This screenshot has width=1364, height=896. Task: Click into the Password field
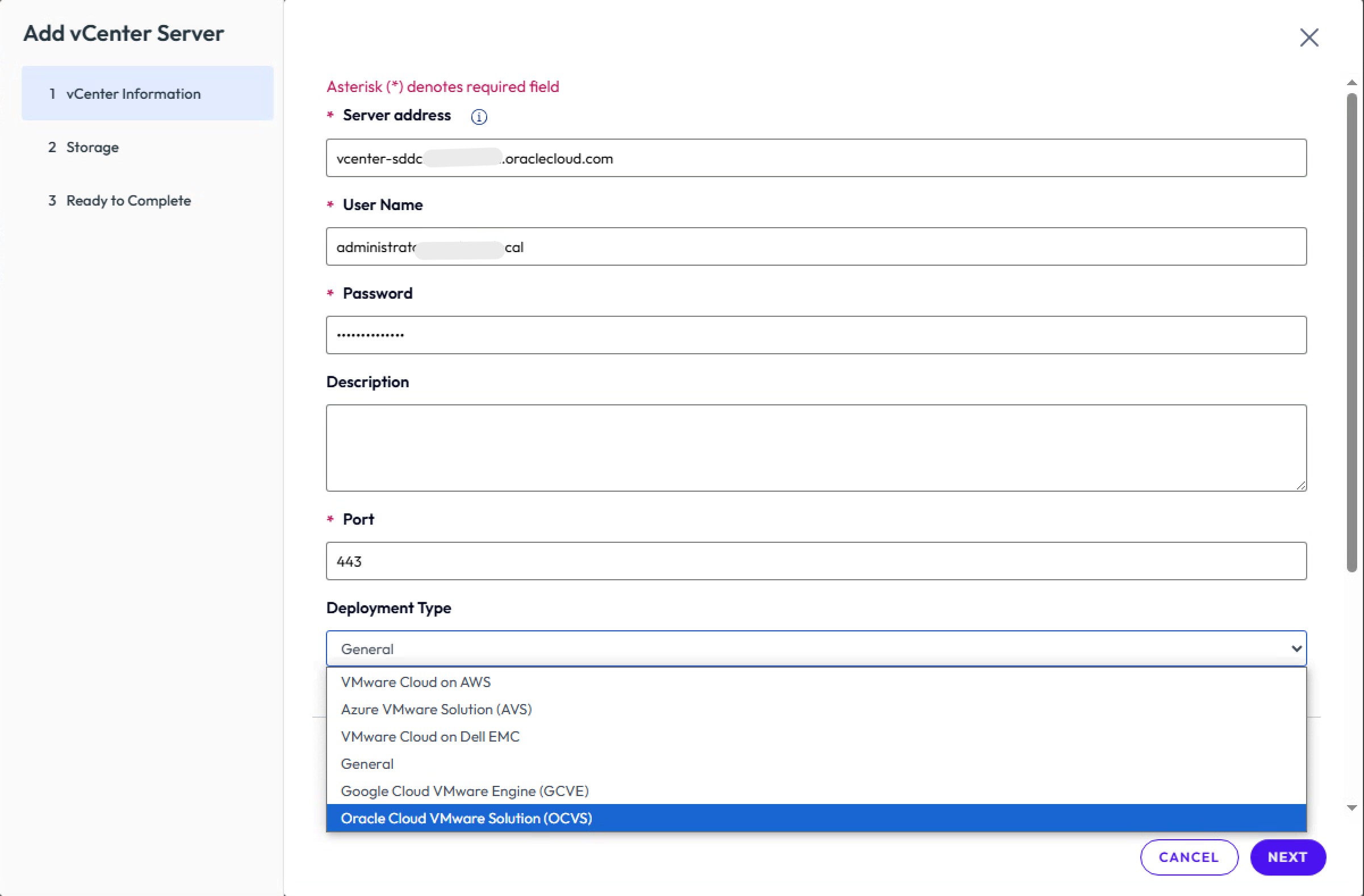point(816,335)
